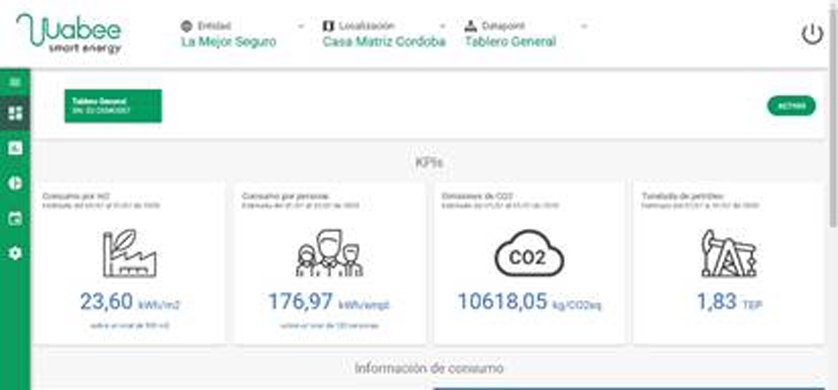Open the chart reports sidebar icon
The height and width of the screenshot is (390, 838).
click(15, 148)
